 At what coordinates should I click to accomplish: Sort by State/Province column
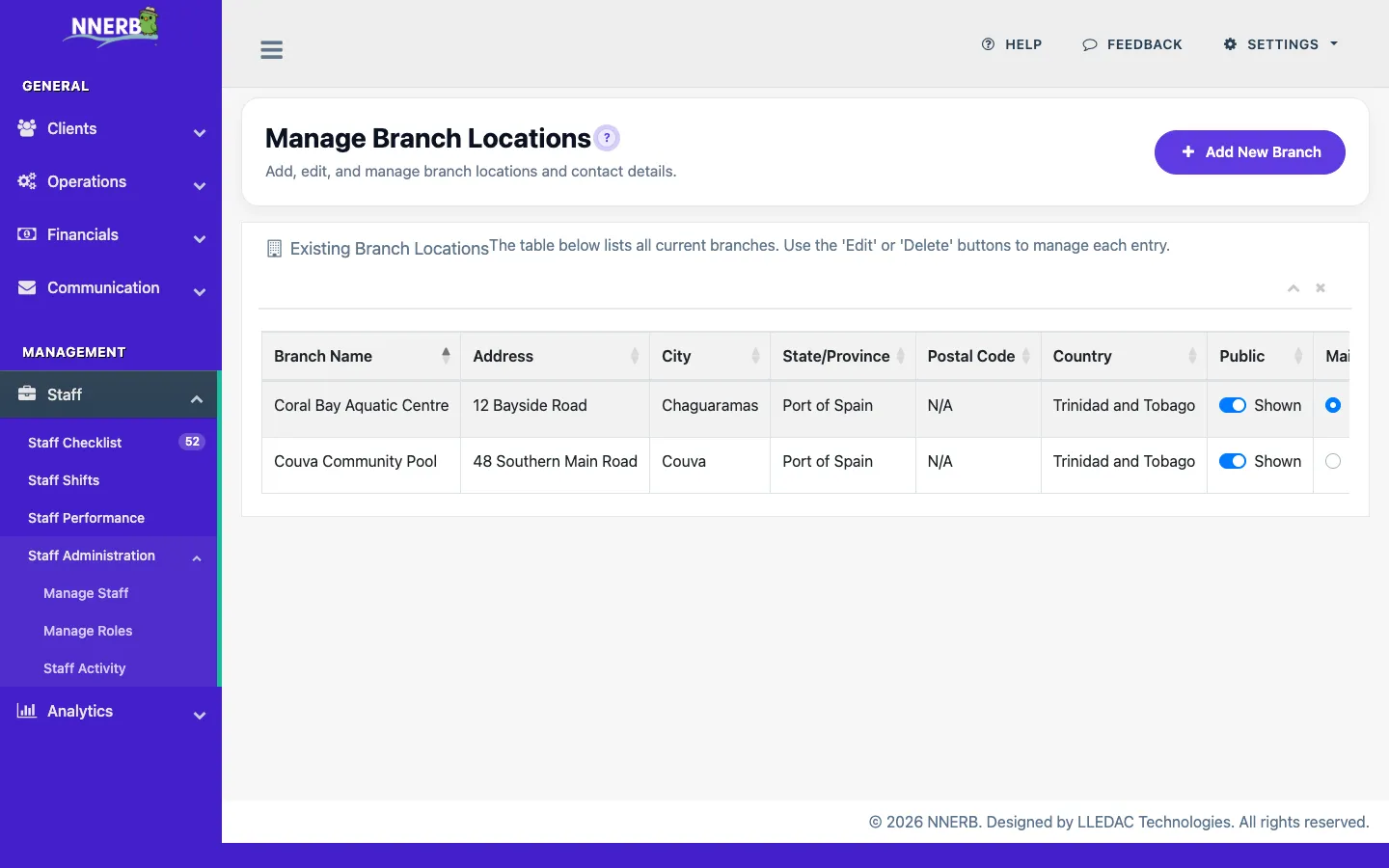pyautogui.click(x=843, y=356)
